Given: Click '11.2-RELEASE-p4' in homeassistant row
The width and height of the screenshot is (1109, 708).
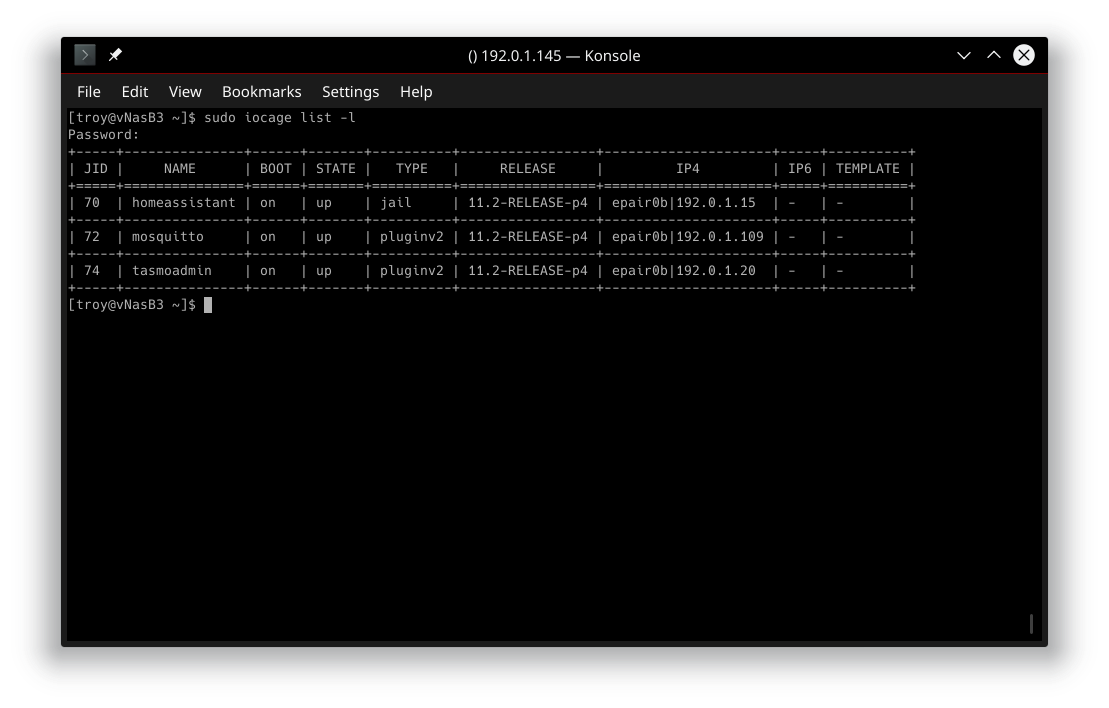Looking at the screenshot, I should point(528,203).
